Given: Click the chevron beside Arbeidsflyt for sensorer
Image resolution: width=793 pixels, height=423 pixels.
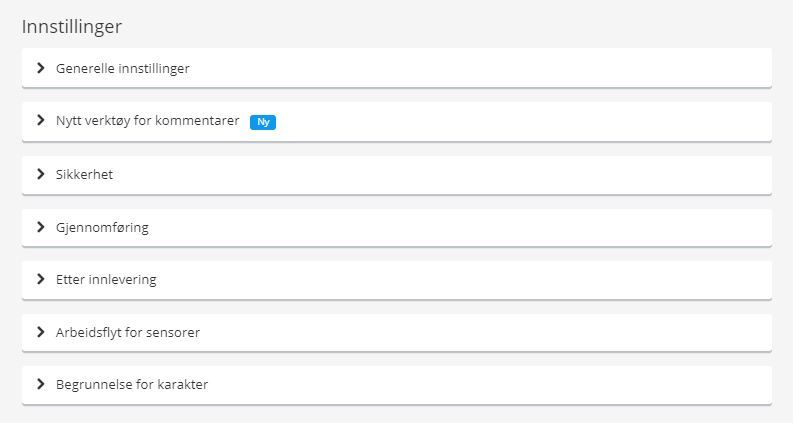Looking at the screenshot, I should click(x=41, y=332).
